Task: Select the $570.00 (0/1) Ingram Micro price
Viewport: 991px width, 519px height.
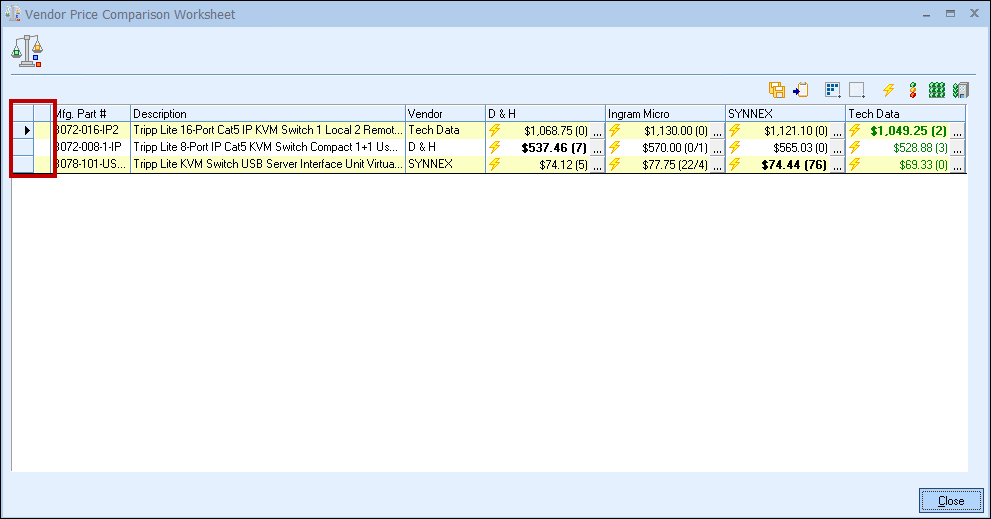Action: click(675, 148)
